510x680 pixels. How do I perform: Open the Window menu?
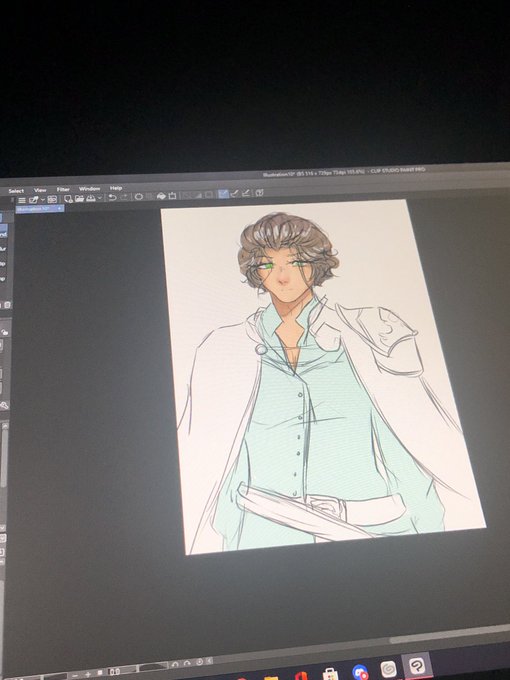pyautogui.click(x=89, y=189)
